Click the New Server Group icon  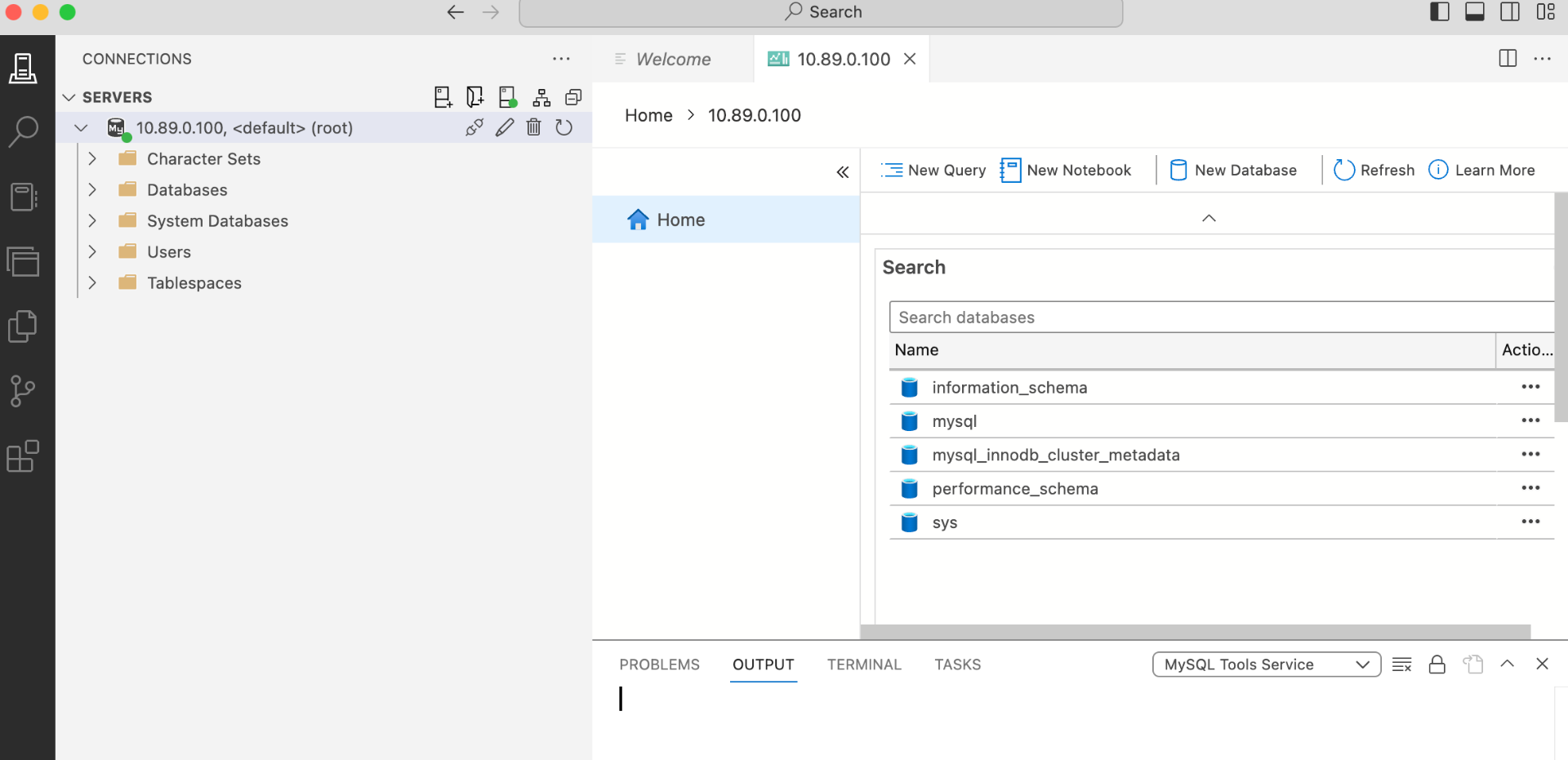(x=541, y=98)
